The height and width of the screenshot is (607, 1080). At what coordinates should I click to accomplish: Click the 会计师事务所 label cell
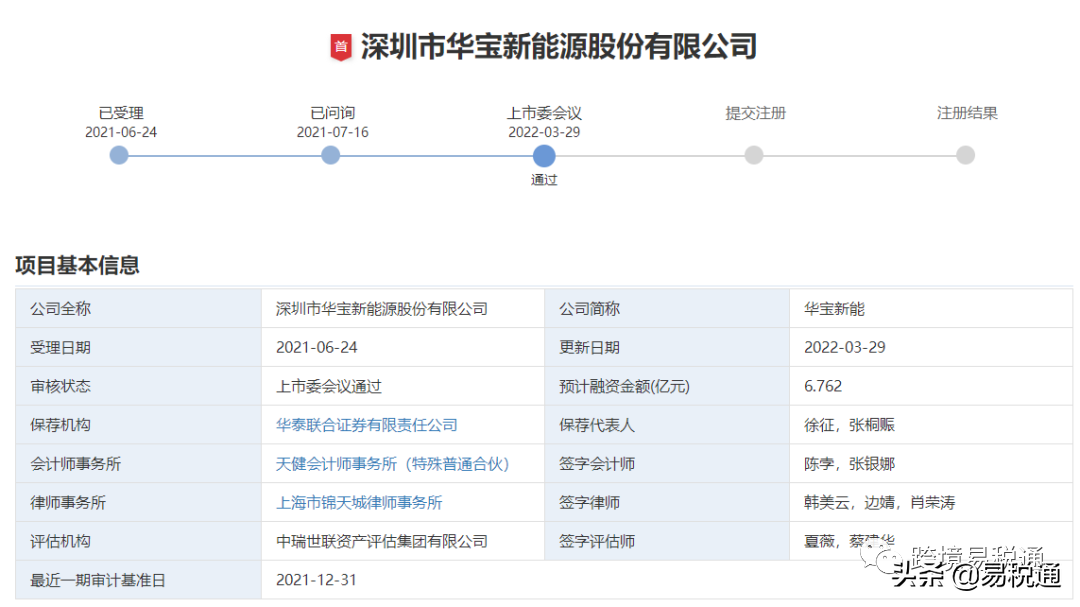[x=138, y=464]
